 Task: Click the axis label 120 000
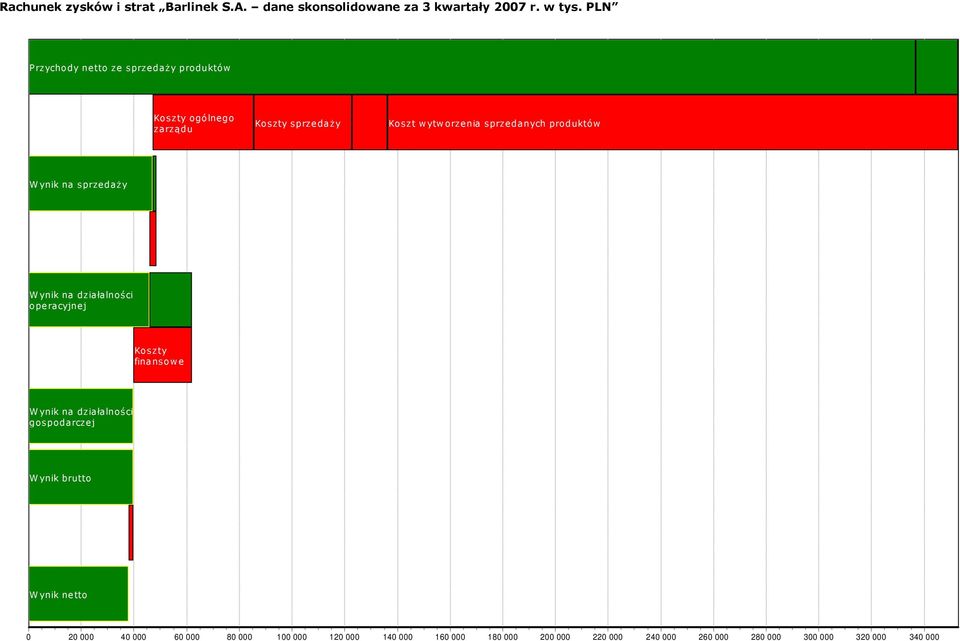coord(345,637)
